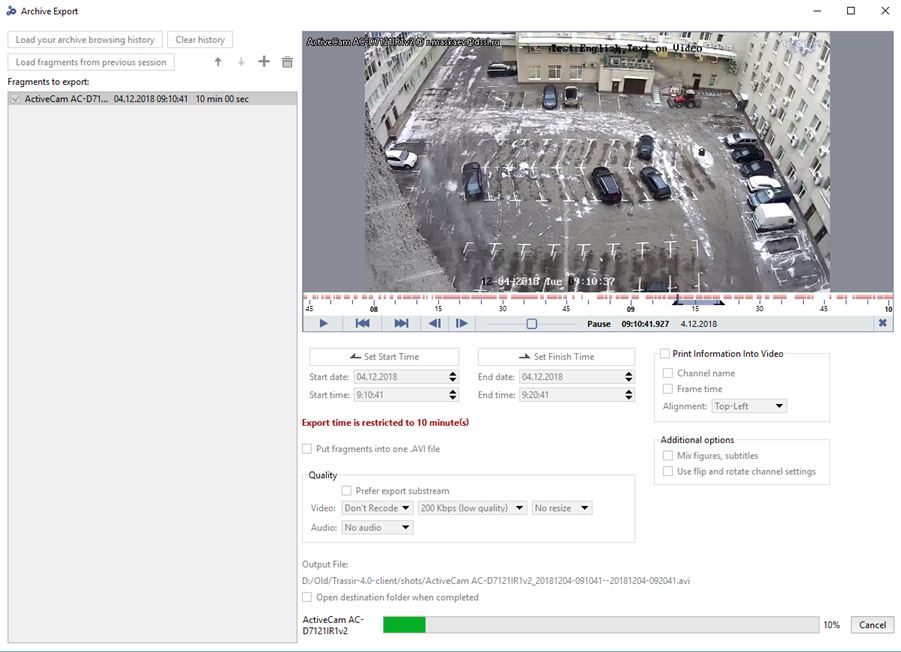Cancel the export in progress
901x652 pixels.
pyautogui.click(x=871, y=625)
